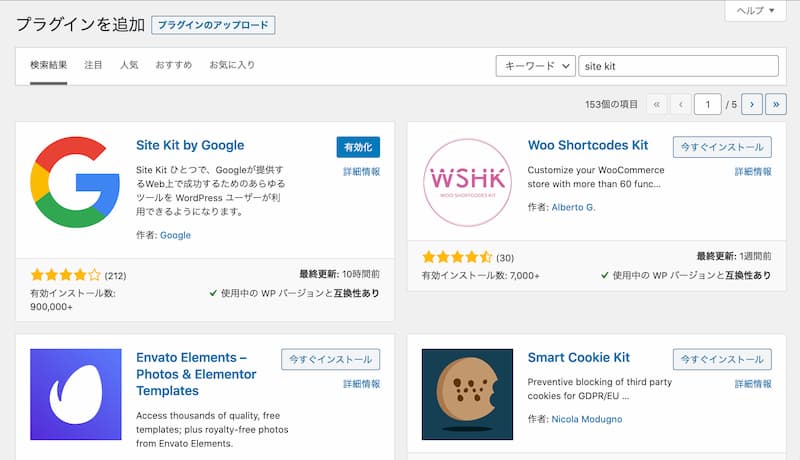Click the plugin search field with site kit
The height and width of the screenshot is (460, 800).
coord(679,66)
